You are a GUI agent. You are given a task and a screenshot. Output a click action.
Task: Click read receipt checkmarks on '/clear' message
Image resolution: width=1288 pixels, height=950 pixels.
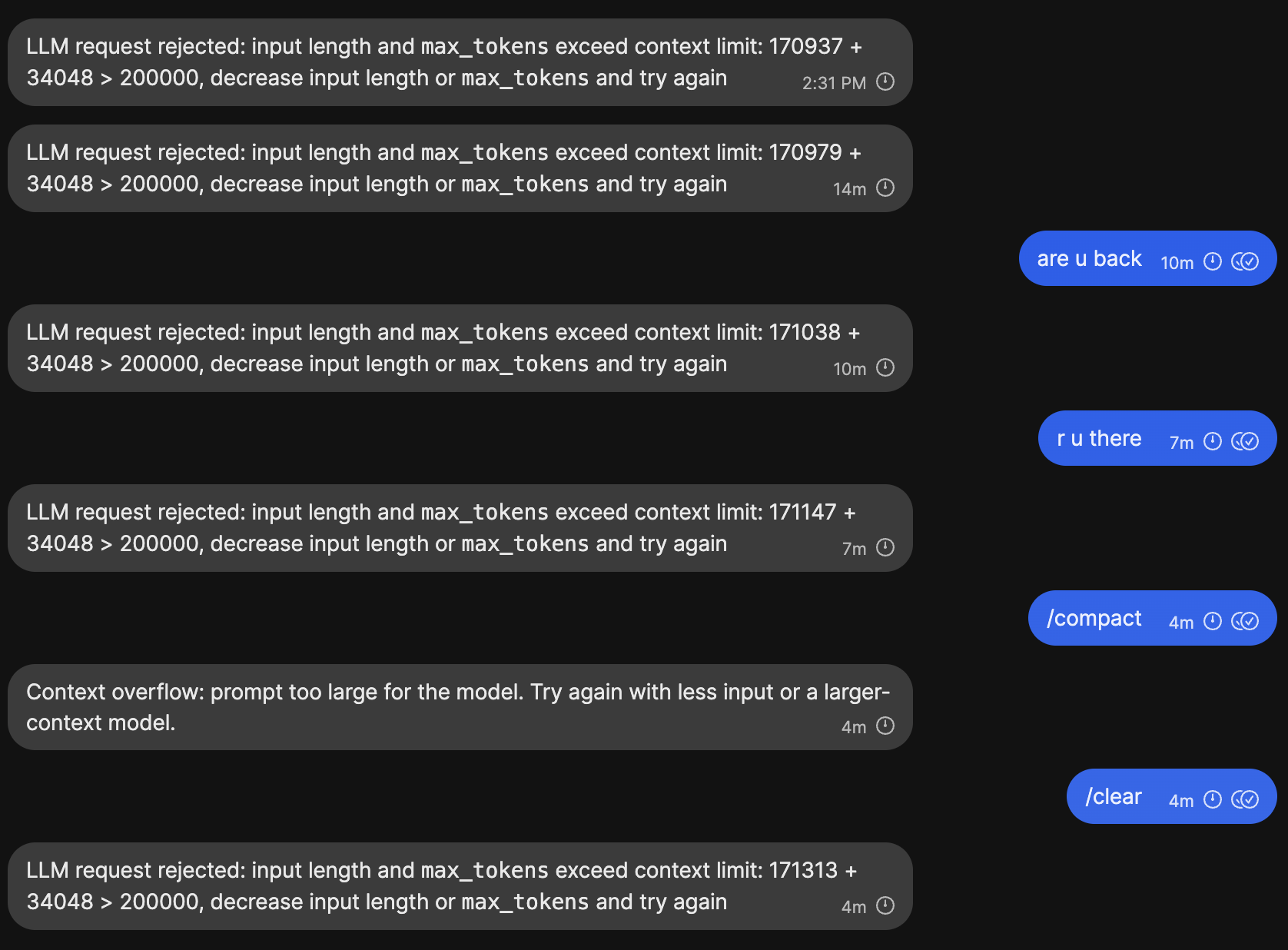(x=1245, y=799)
